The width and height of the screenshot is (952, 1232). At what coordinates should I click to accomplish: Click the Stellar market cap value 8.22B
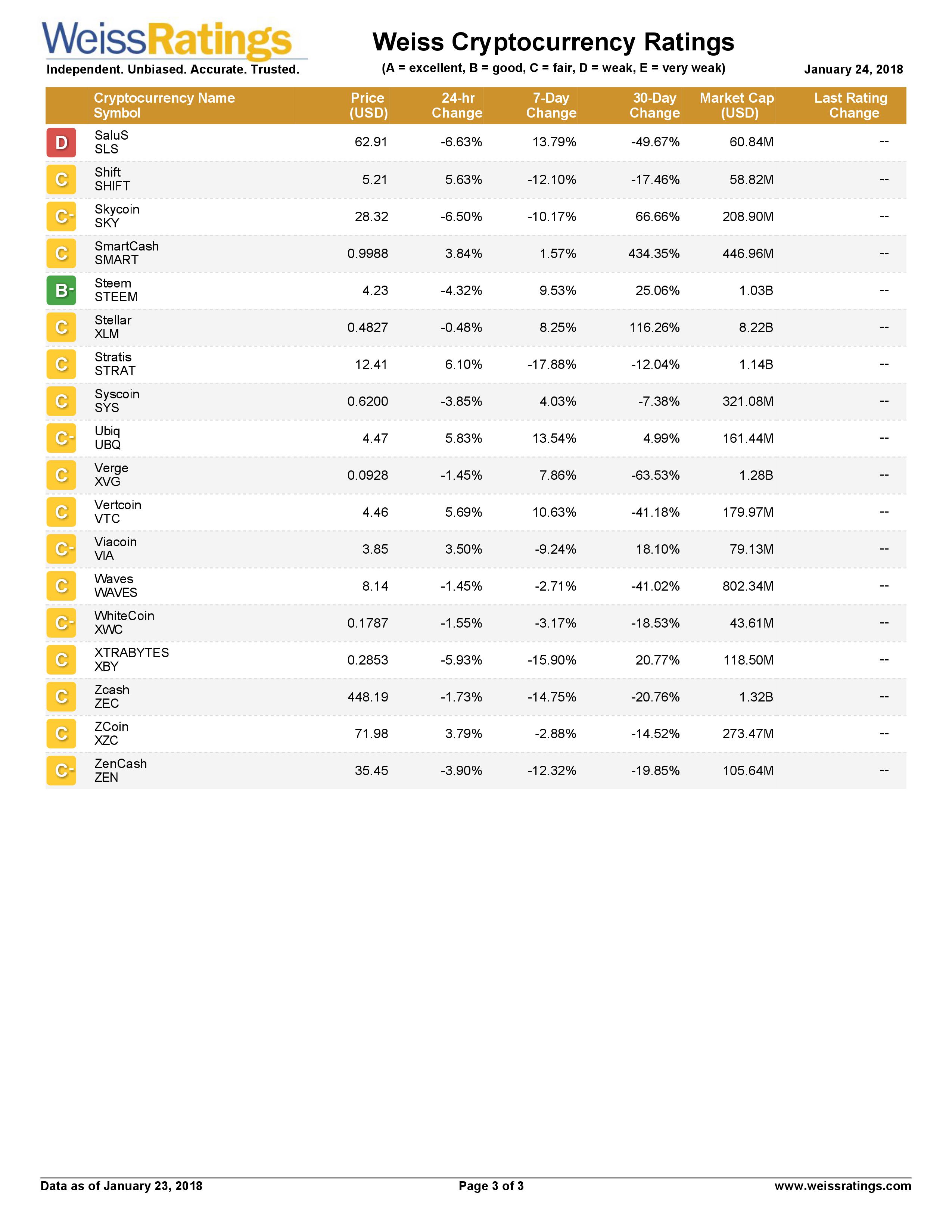point(756,328)
